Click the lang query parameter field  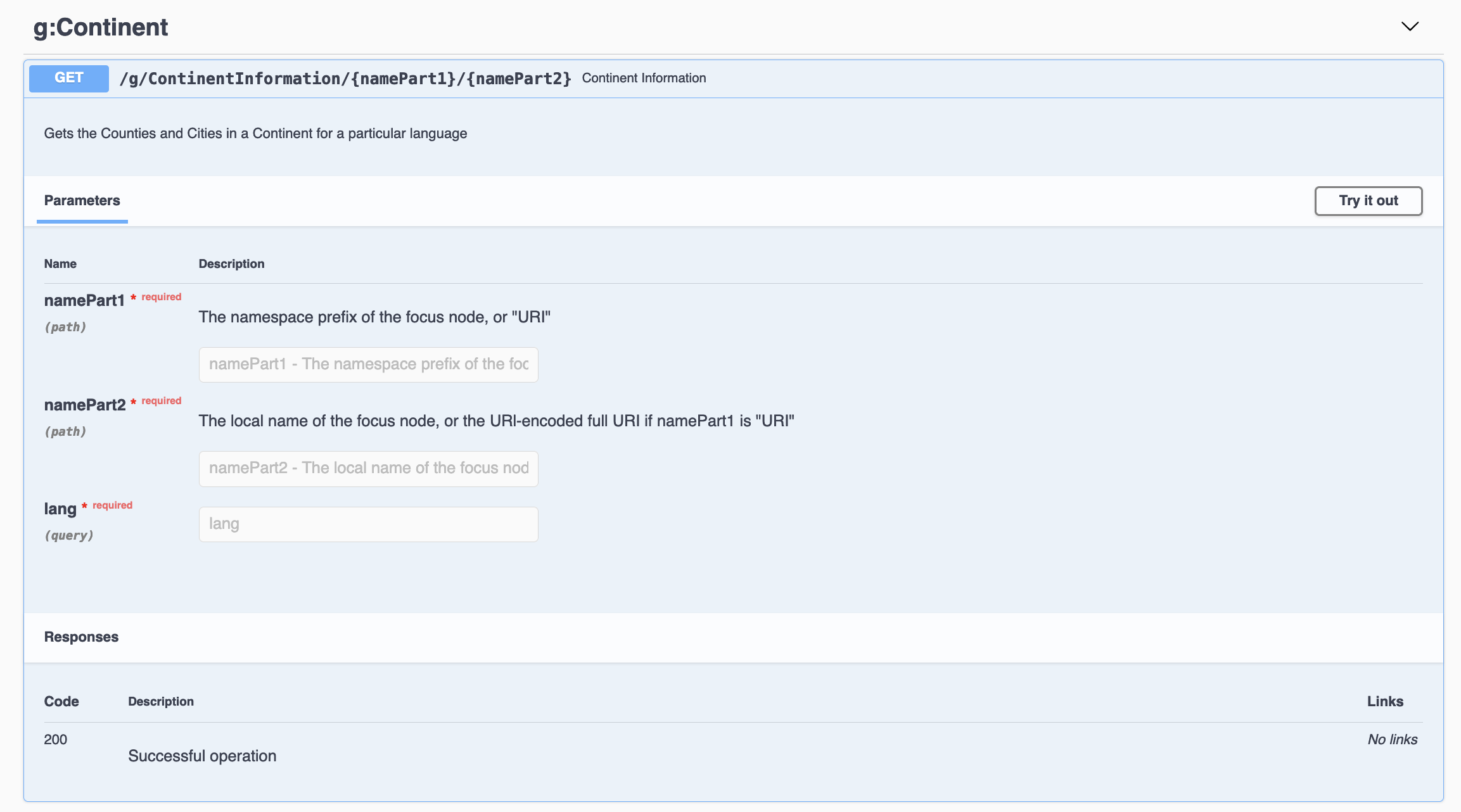point(368,524)
